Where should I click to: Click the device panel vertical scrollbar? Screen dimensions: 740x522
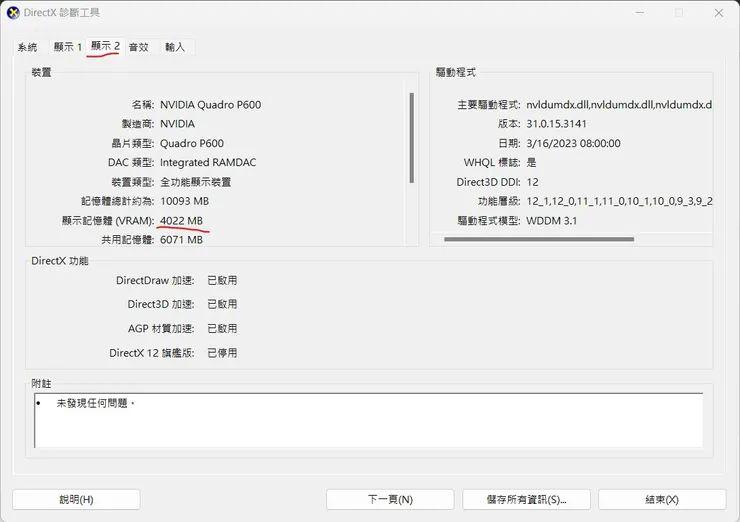point(412,138)
